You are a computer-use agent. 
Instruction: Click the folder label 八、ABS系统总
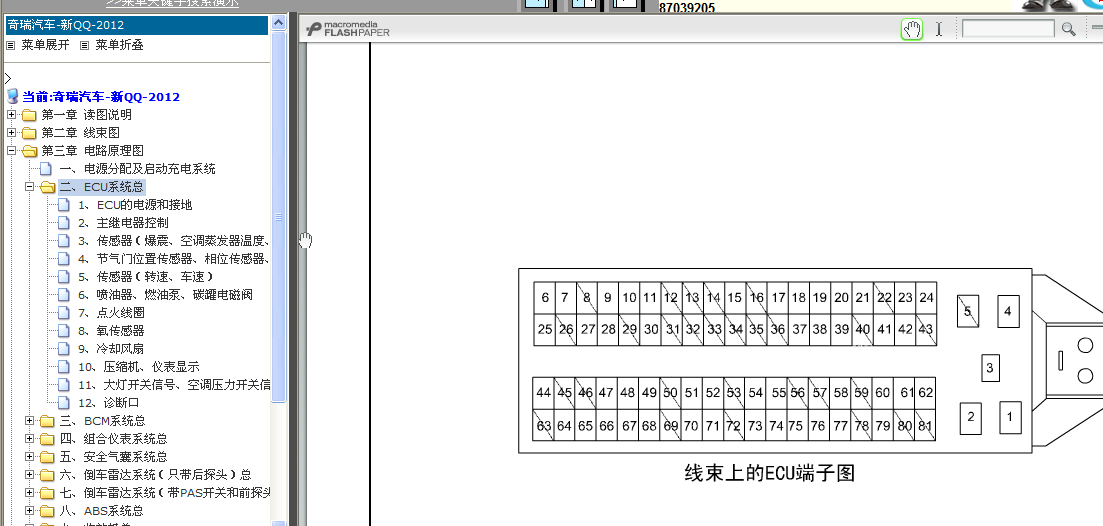[101, 511]
